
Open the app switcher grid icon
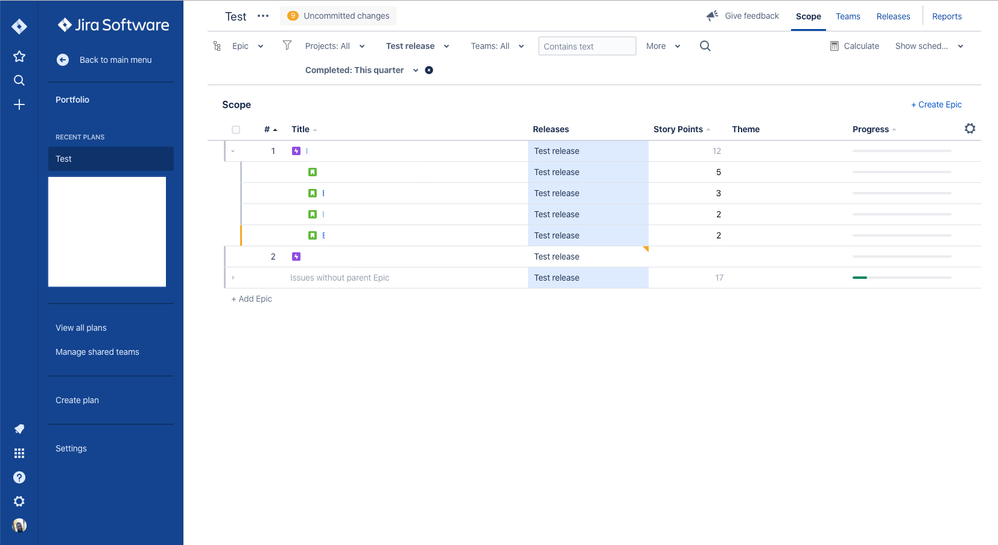point(19,453)
